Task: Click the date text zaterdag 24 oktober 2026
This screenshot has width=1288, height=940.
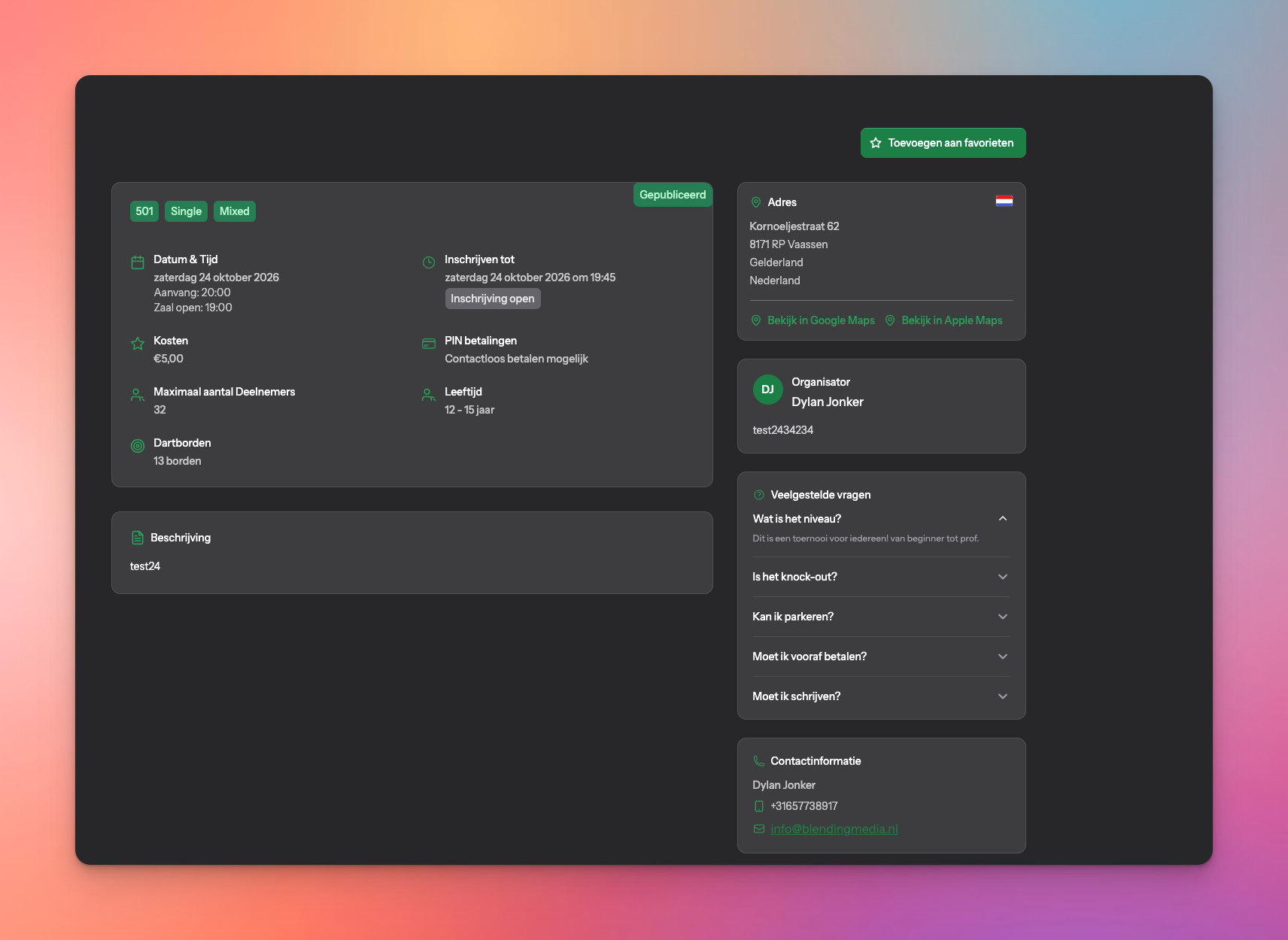Action: 217,277
